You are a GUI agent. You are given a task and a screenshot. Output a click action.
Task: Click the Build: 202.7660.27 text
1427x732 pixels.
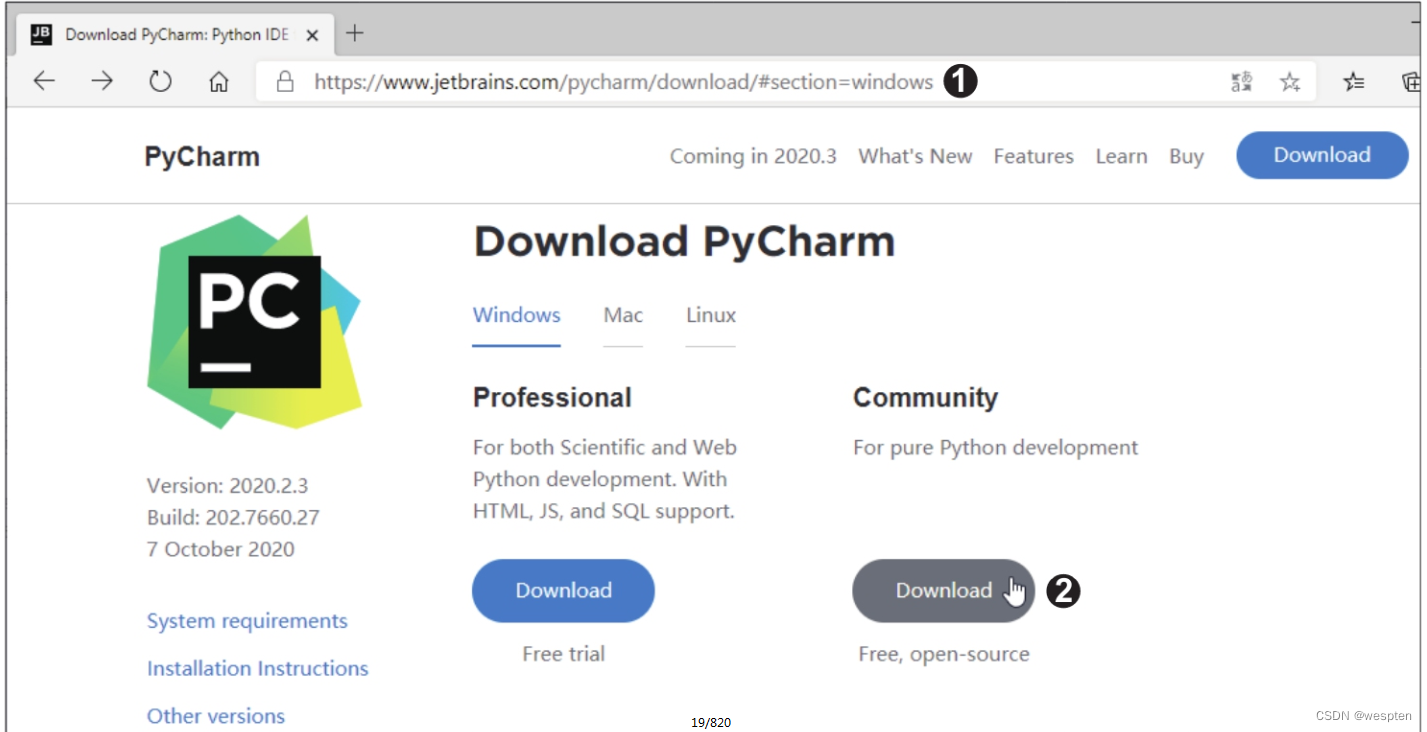(x=233, y=518)
